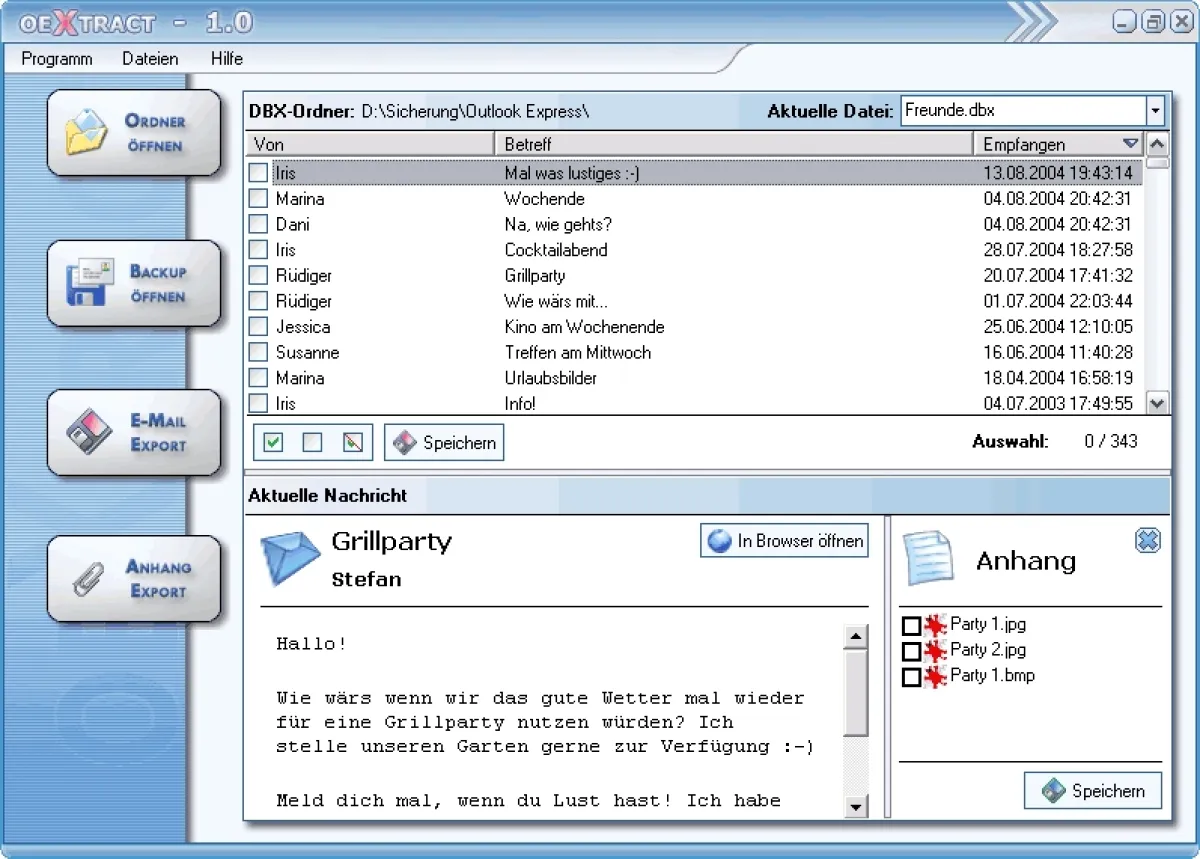Image resolution: width=1200 pixels, height=859 pixels.
Task: Invert selection using the diagonal box icon
Action: click(352, 442)
